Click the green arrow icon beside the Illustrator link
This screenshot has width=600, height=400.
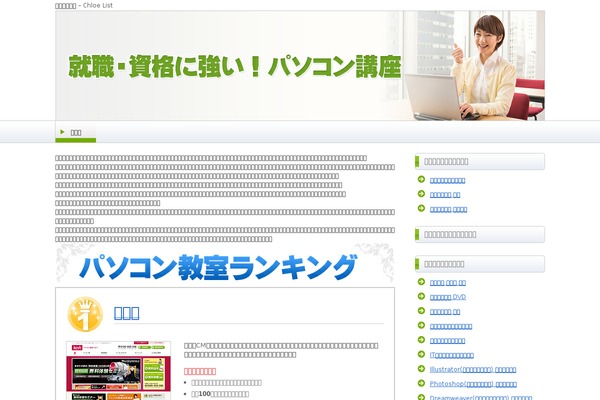421,369
